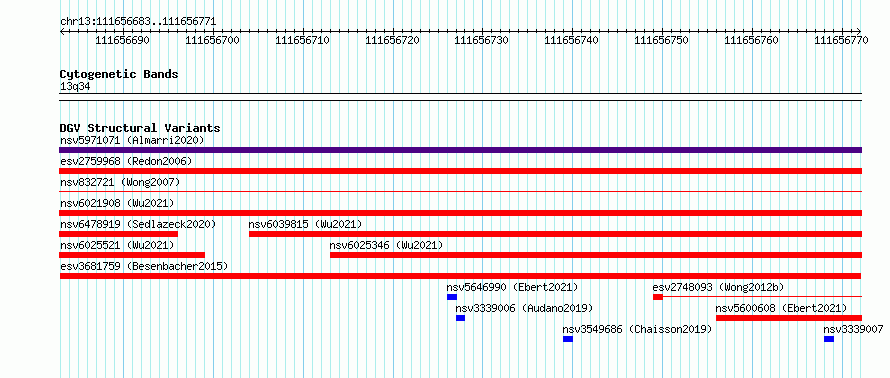Select the red bar under nsv6025521
The height and width of the screenshot is (378, 890).
132,255
